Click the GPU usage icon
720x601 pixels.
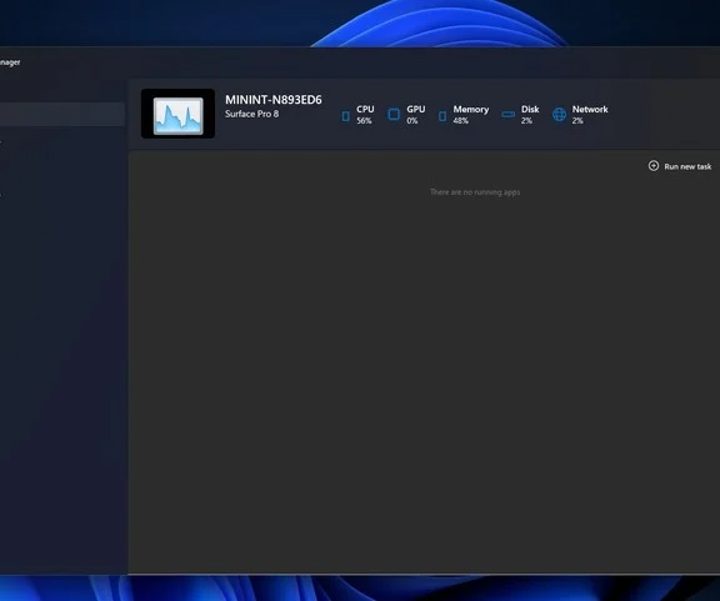tap(394, 114)
